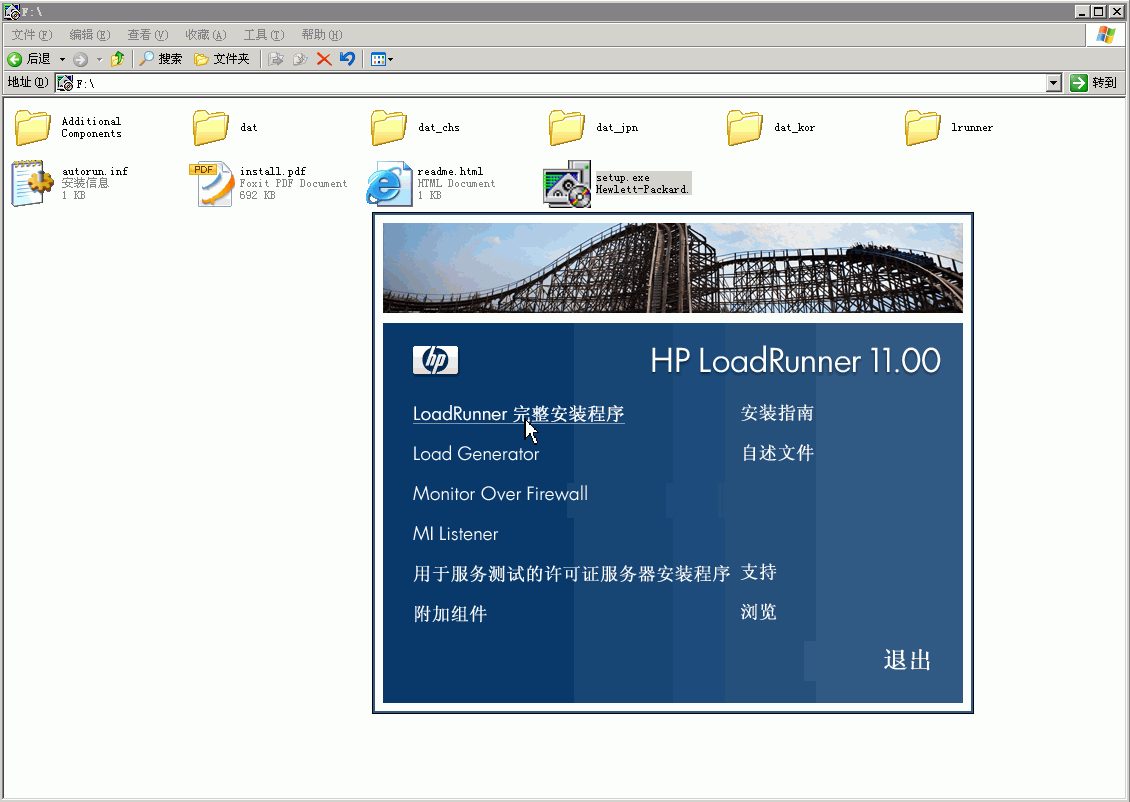The height and width of the screenshot is (802, 1130).
Task: Click the roller coaster banner image
Action: point(672,267)
